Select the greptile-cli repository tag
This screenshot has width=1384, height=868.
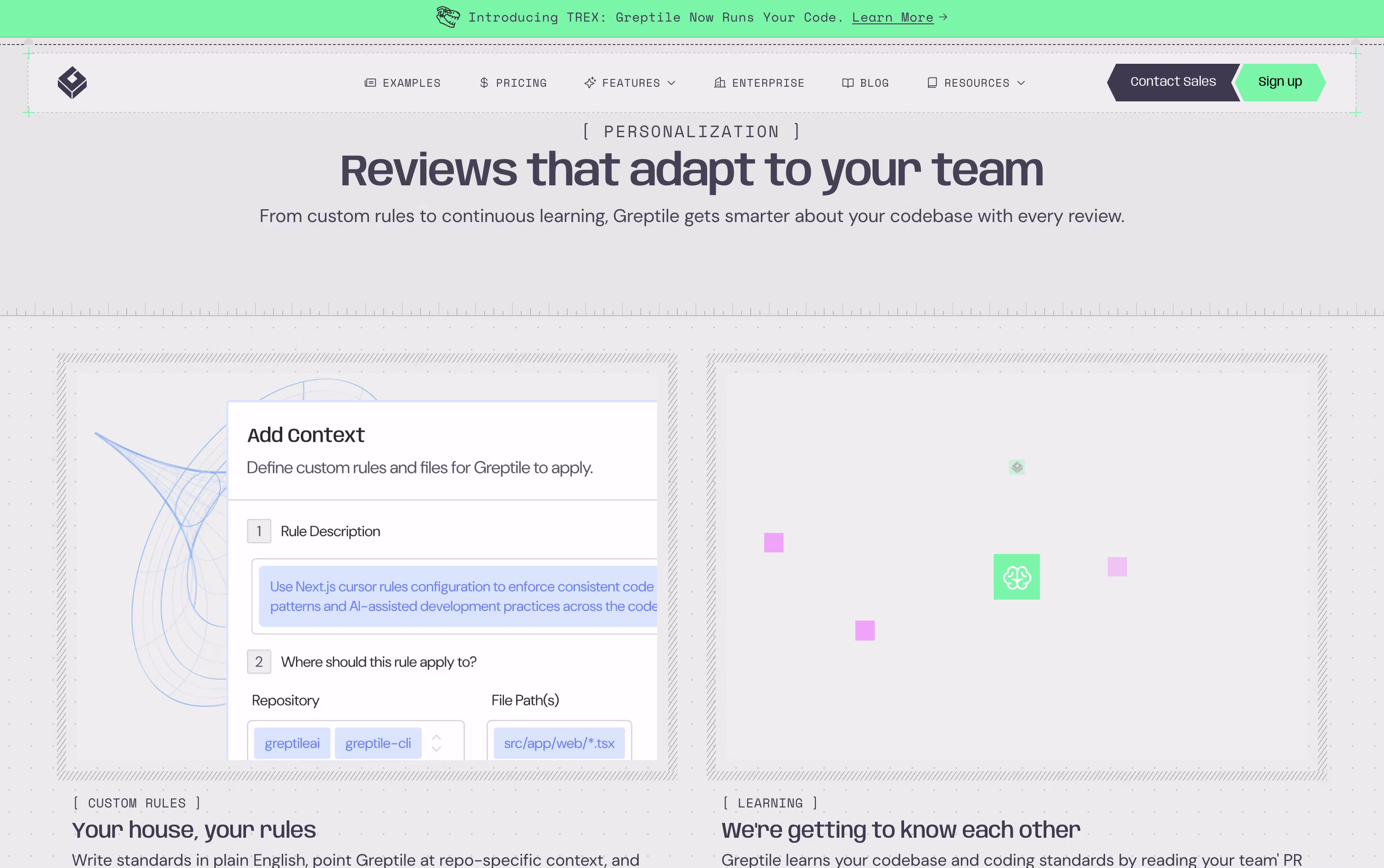pos(378,743)
